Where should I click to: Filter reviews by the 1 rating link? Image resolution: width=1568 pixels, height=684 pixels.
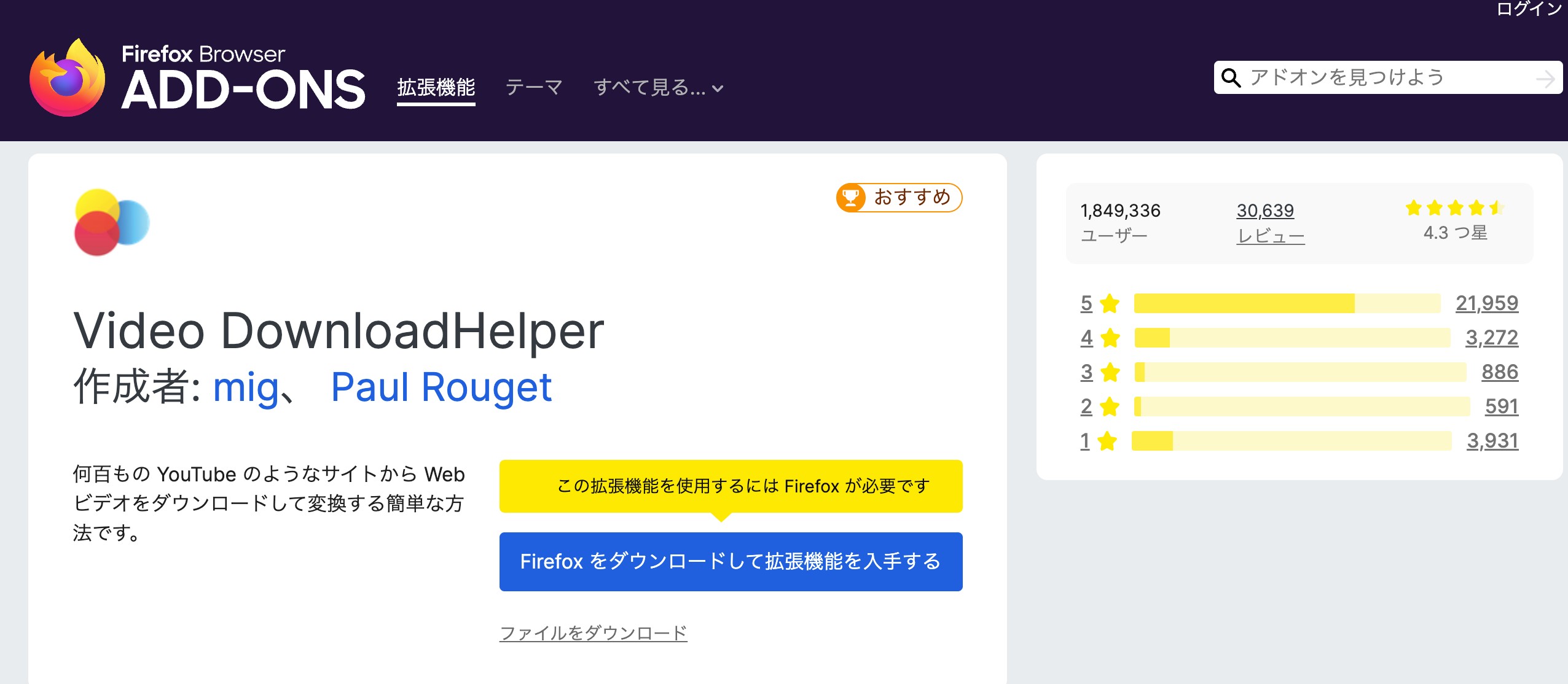(1085, 441)
